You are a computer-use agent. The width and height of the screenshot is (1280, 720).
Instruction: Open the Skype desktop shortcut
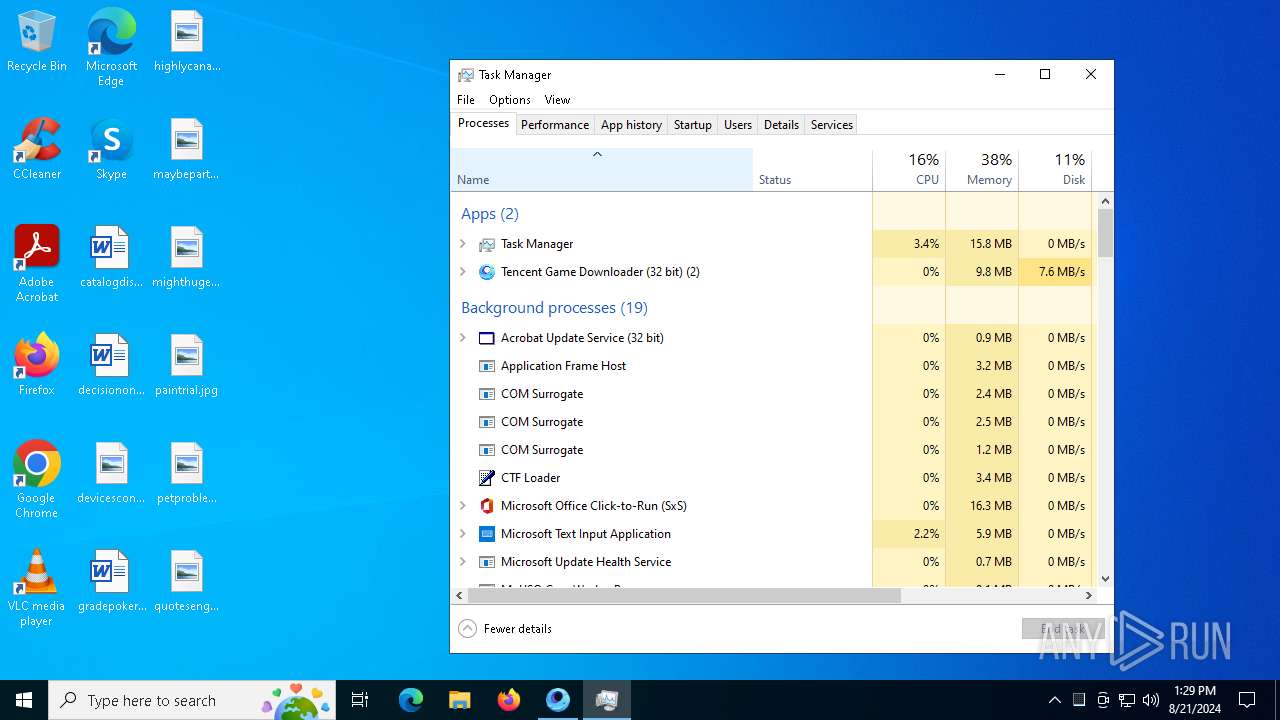[111, 150]
